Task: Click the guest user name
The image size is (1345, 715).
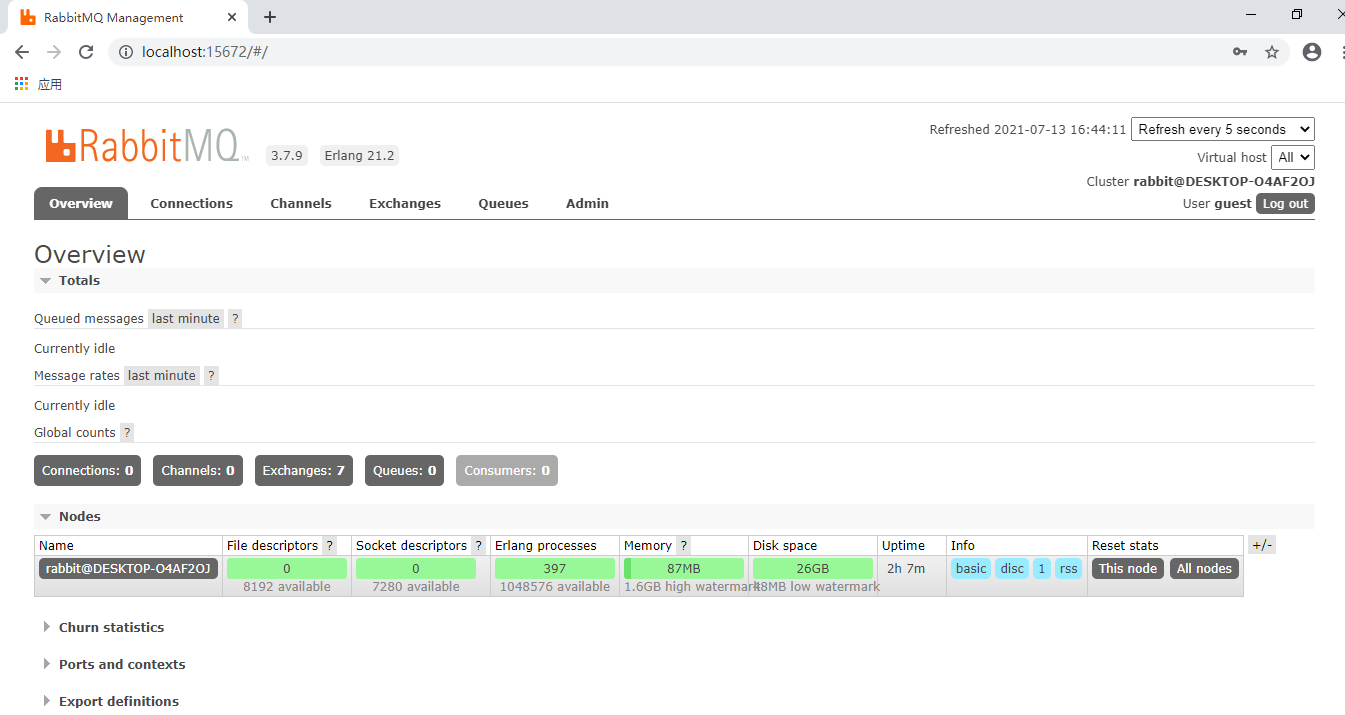Action: [x=1233, y=203]
